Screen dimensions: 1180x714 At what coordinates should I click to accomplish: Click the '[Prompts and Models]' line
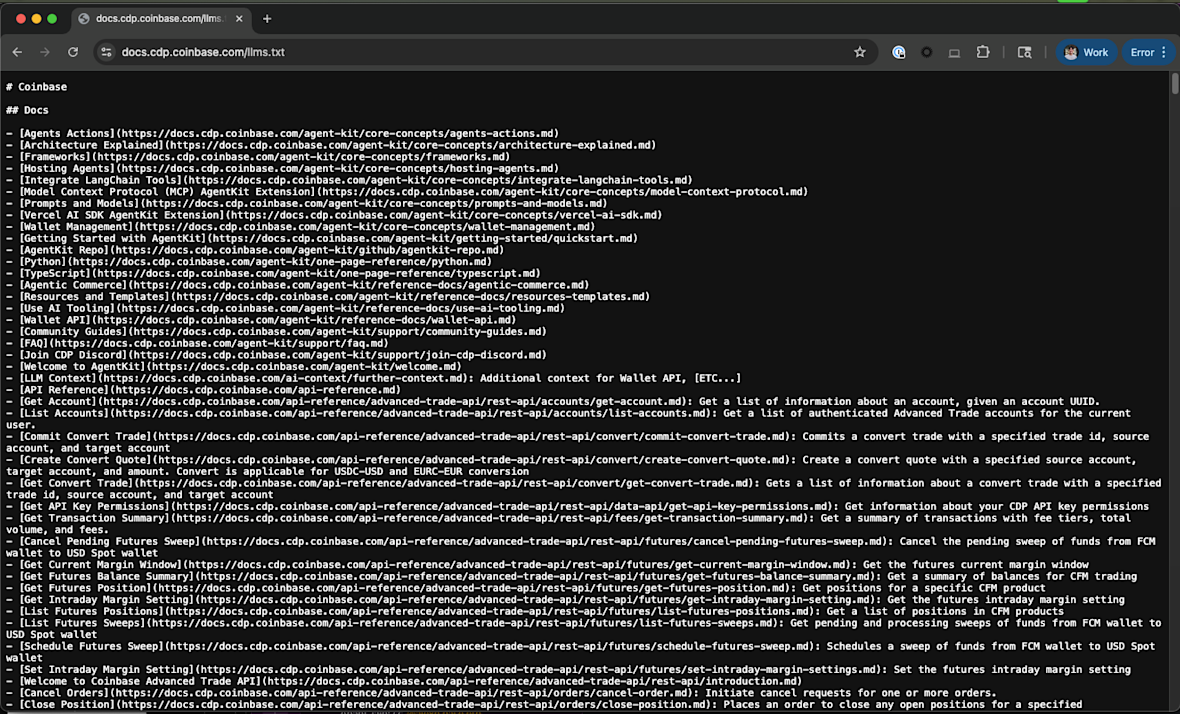[306, 203]
